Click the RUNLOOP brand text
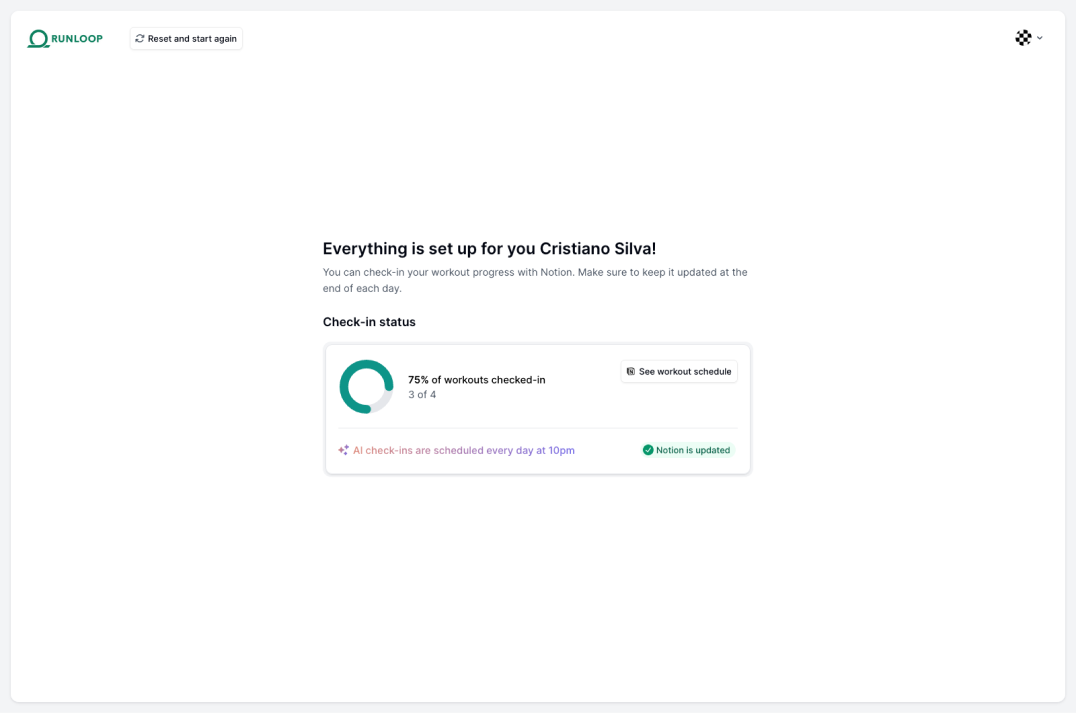 click(x=77, y=39)
